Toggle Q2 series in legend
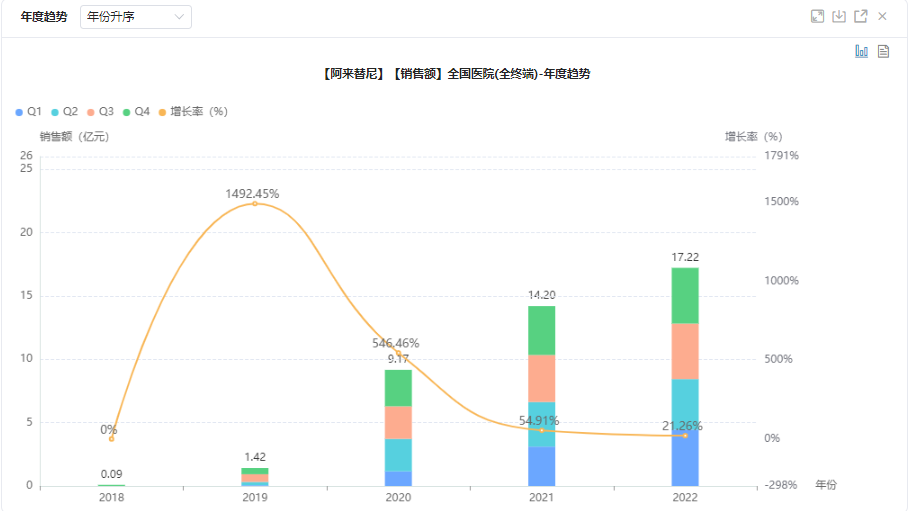 tap(64, 111)
